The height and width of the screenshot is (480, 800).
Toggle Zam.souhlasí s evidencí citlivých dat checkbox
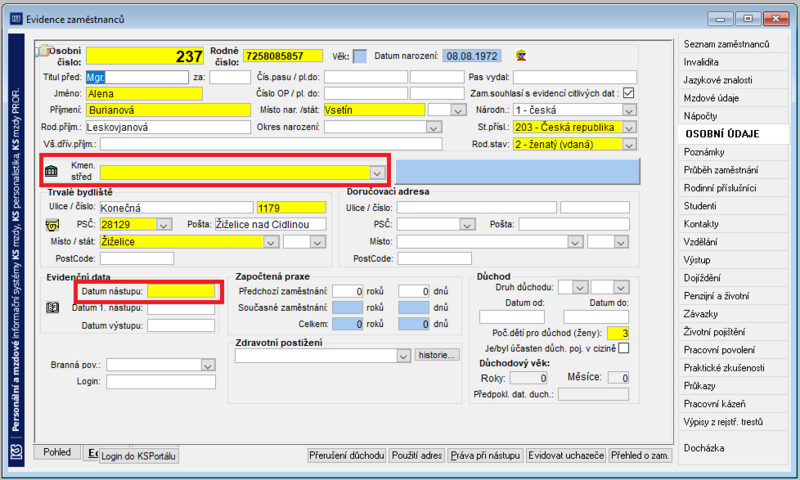(x=629, y=93)
